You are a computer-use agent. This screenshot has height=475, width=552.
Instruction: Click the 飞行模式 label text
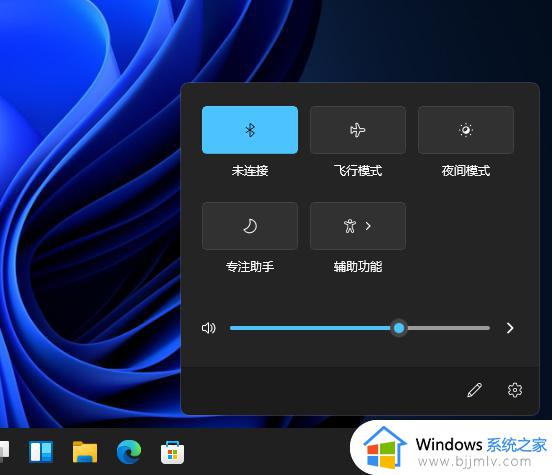[358, 171]
